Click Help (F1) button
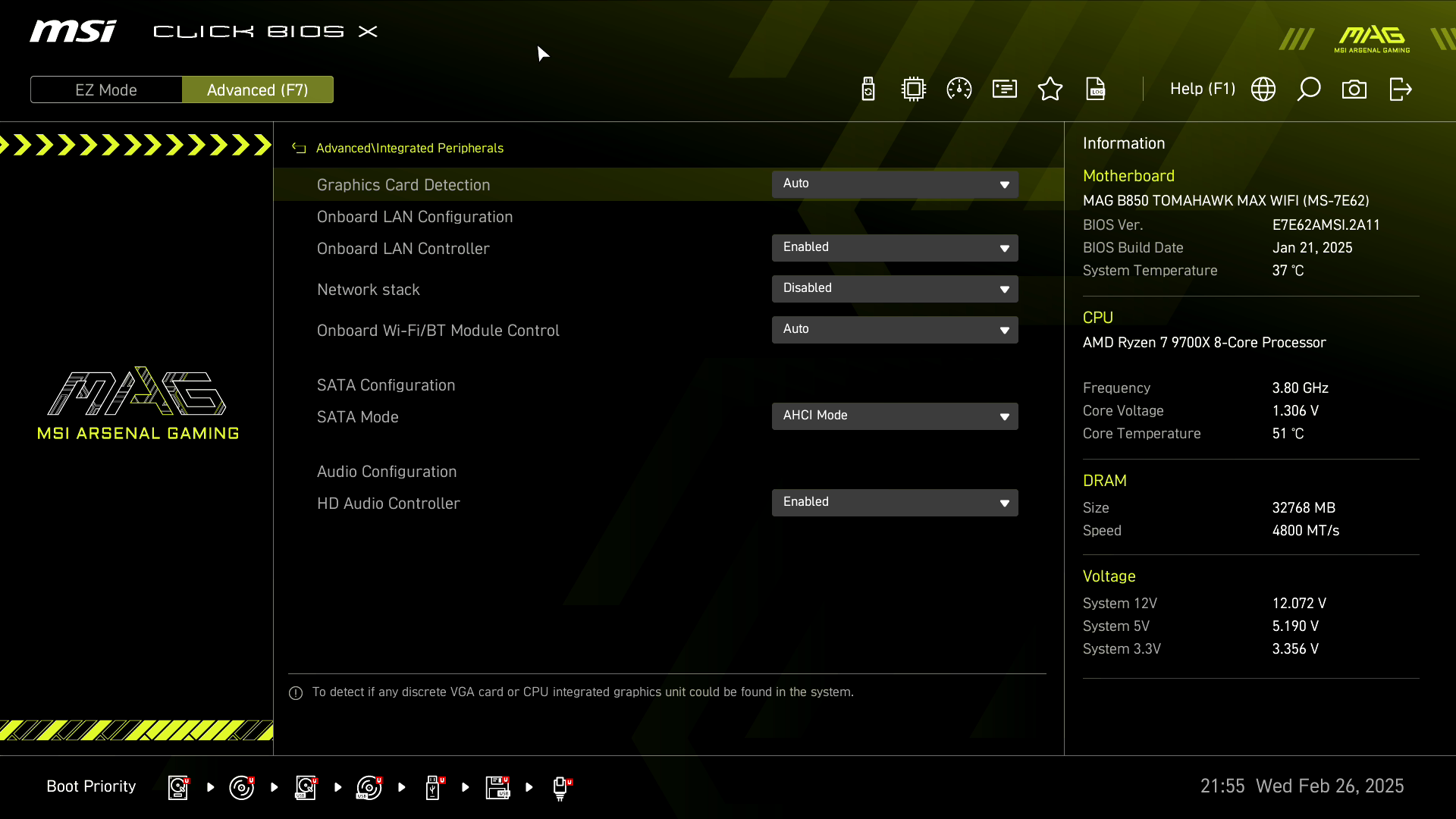Viewport: 1456px width, 819px height. (1203, 89)
